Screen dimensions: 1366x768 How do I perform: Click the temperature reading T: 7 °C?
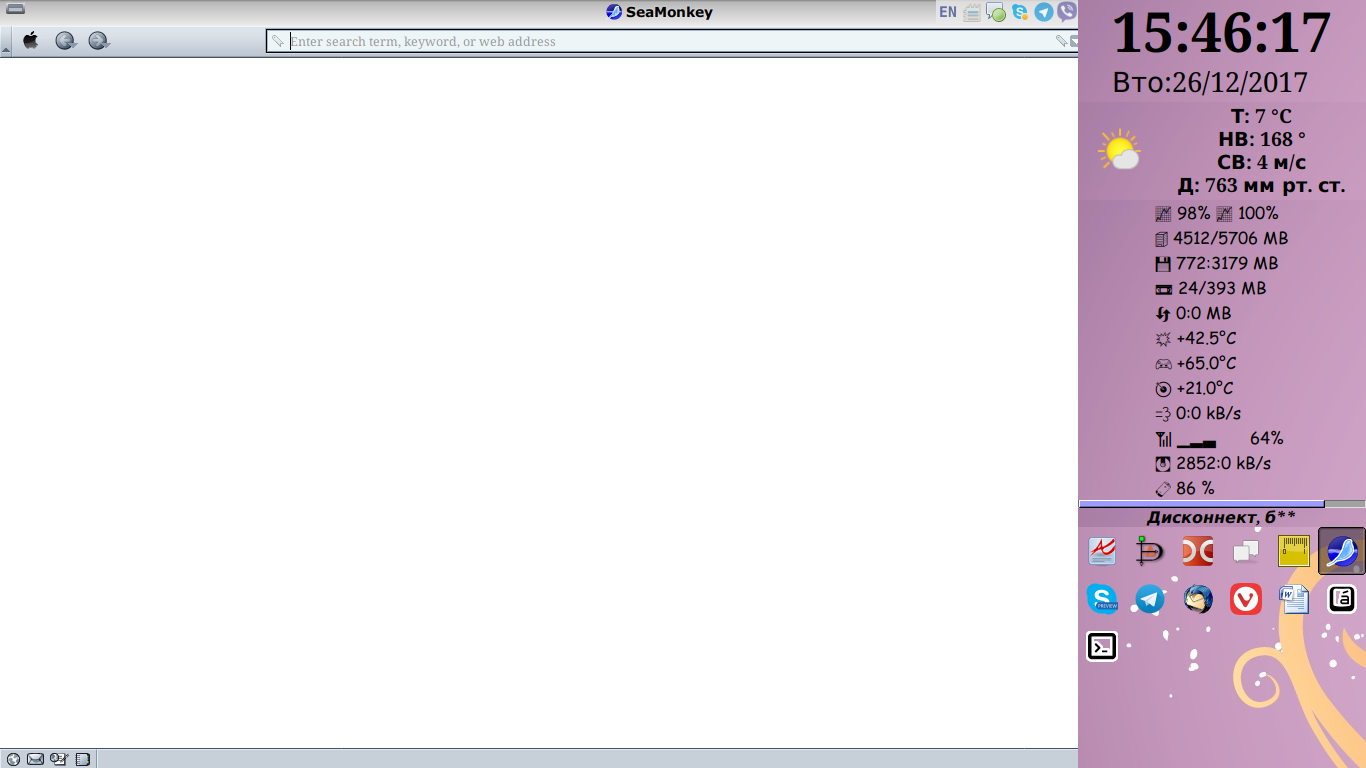tap(1261, 116)
